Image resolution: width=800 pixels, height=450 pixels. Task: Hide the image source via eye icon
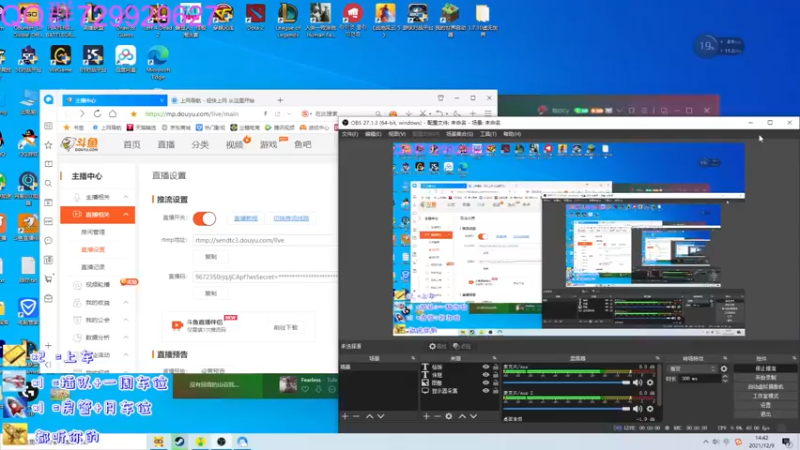(x=485, y=383)
